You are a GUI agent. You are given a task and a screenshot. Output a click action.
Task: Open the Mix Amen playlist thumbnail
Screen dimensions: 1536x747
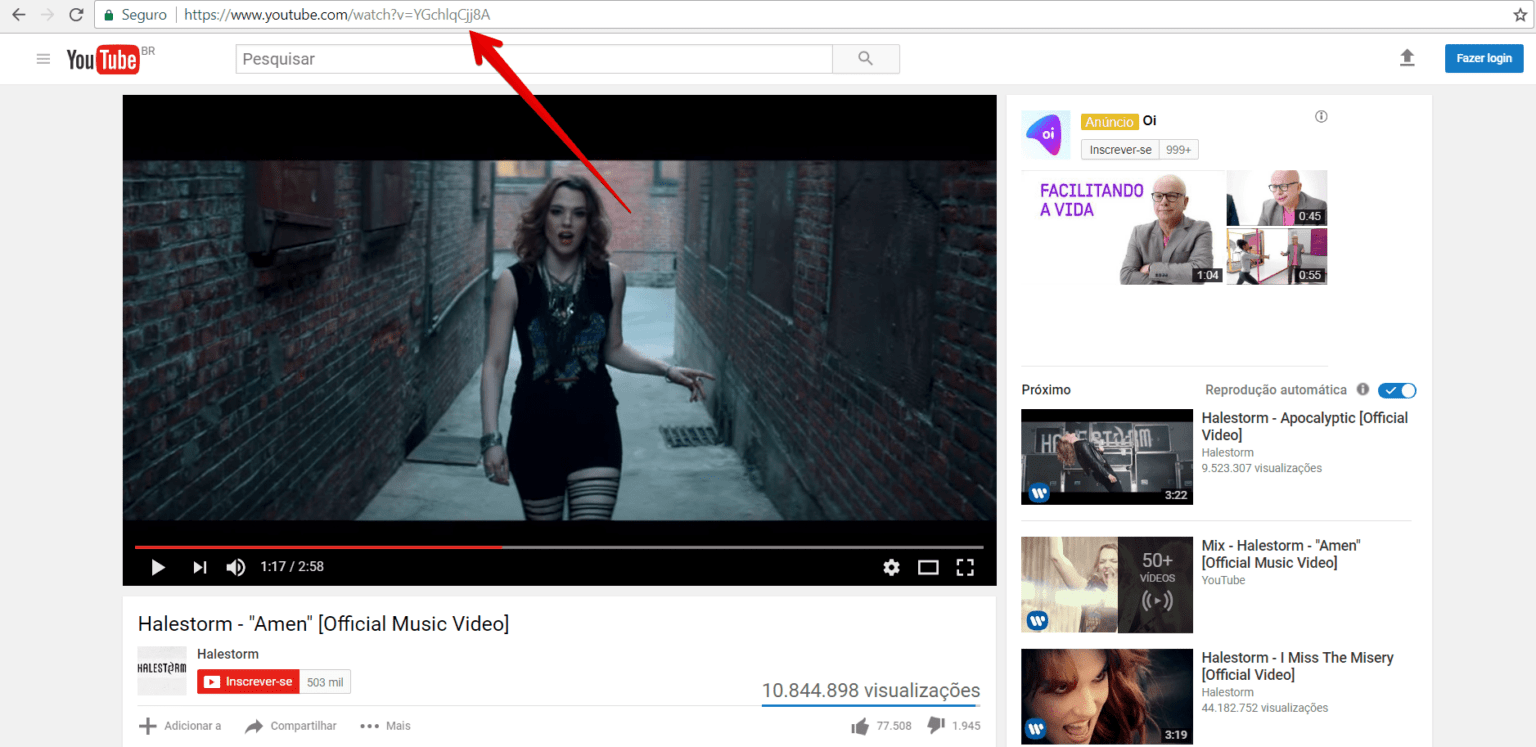pyautogui.click(x=1107, y=585)
